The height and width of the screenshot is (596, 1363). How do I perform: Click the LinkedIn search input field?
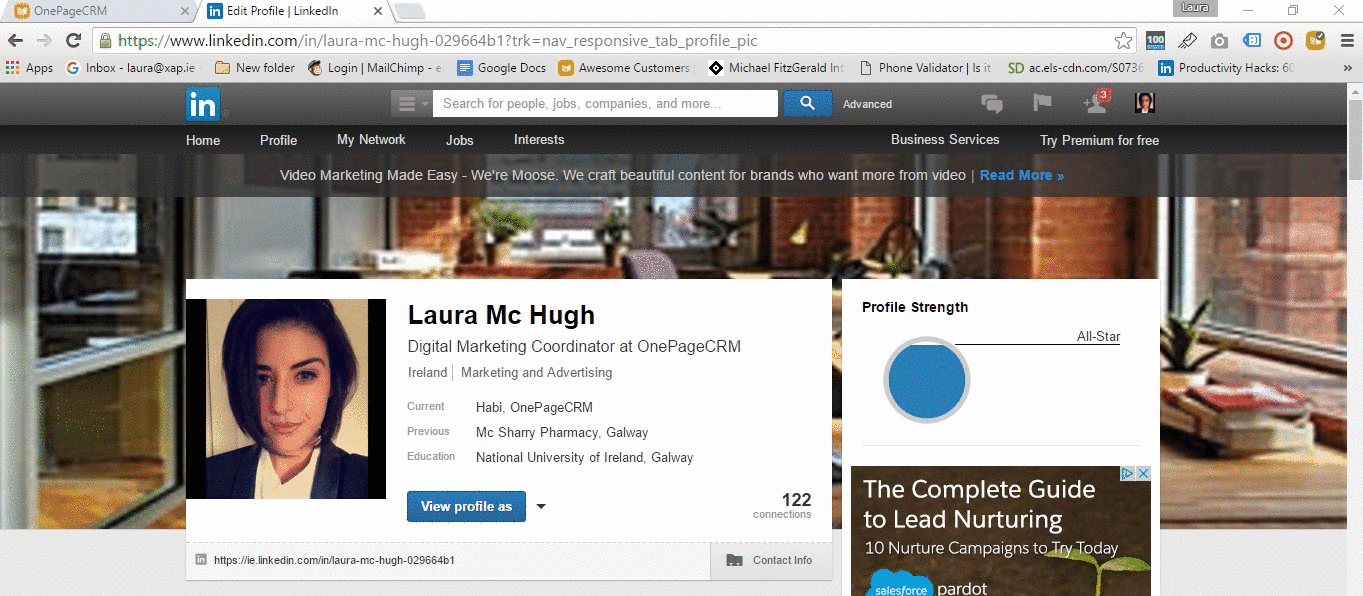(x=605, y=103)
